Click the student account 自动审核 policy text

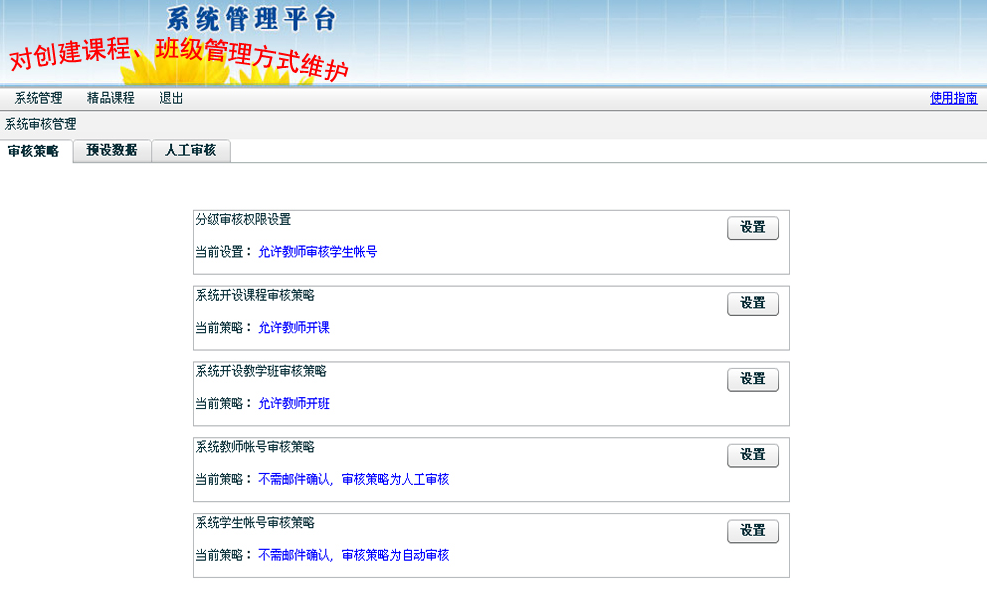(353, 556)
